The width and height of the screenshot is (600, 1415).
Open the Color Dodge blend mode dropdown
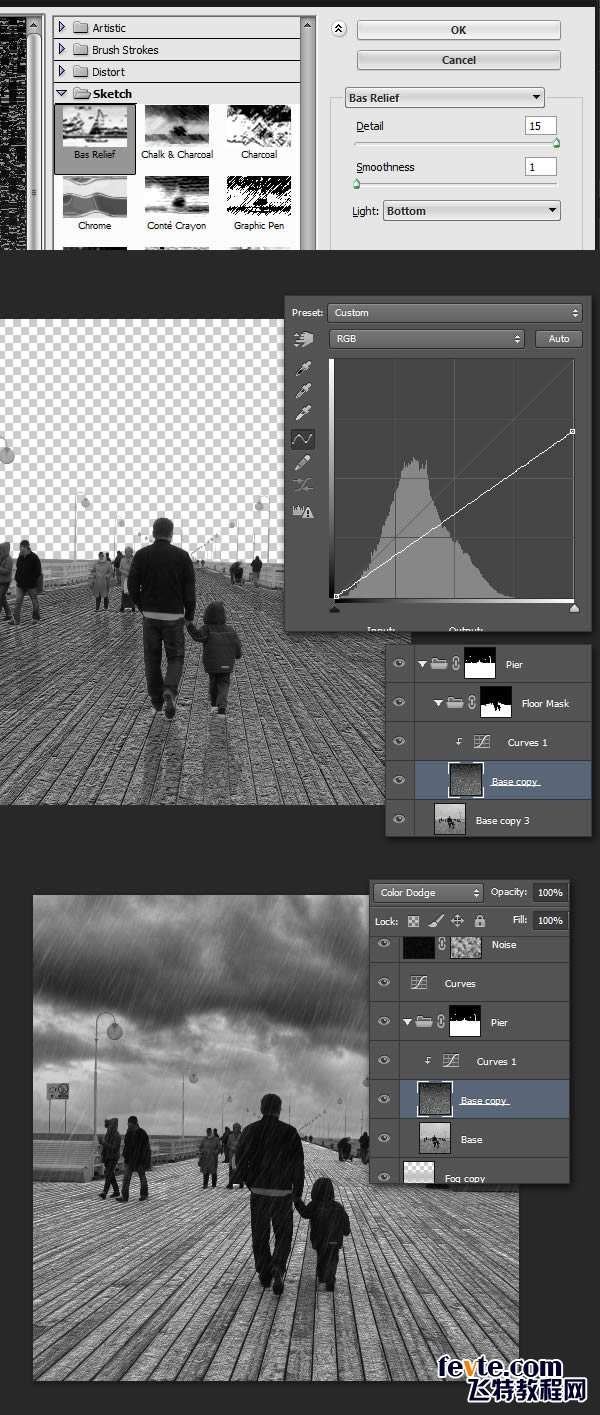click(429, 892)
